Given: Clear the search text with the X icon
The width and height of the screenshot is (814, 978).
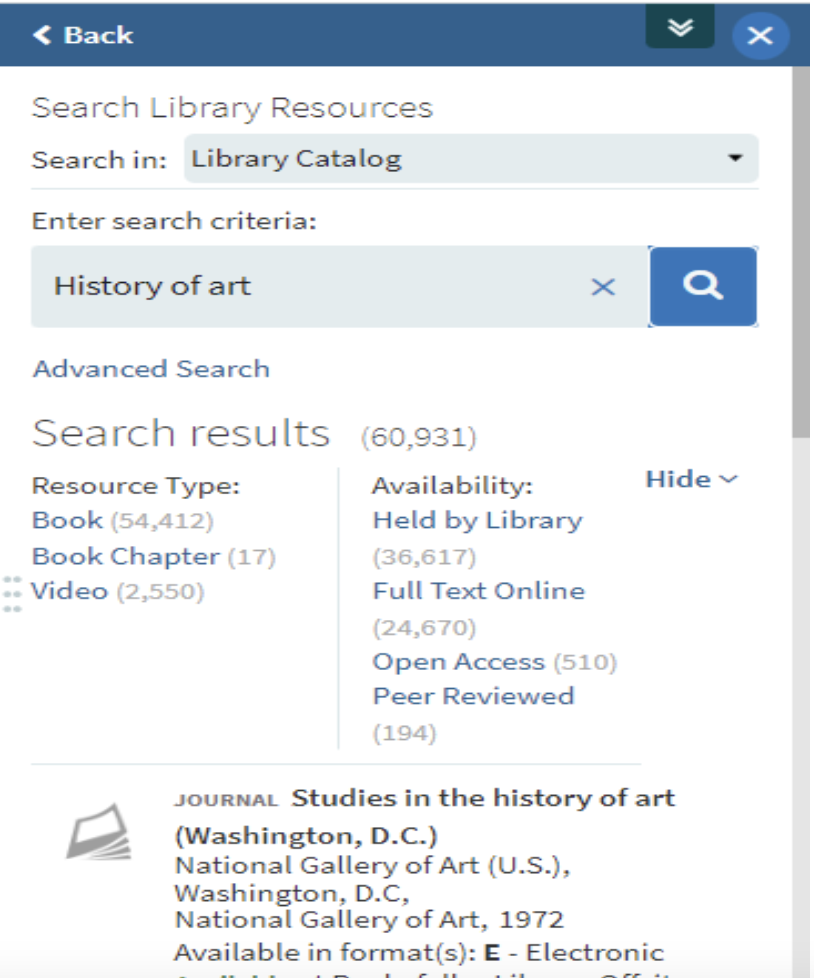Looking at the screenshot, I should tap(603, 287).
